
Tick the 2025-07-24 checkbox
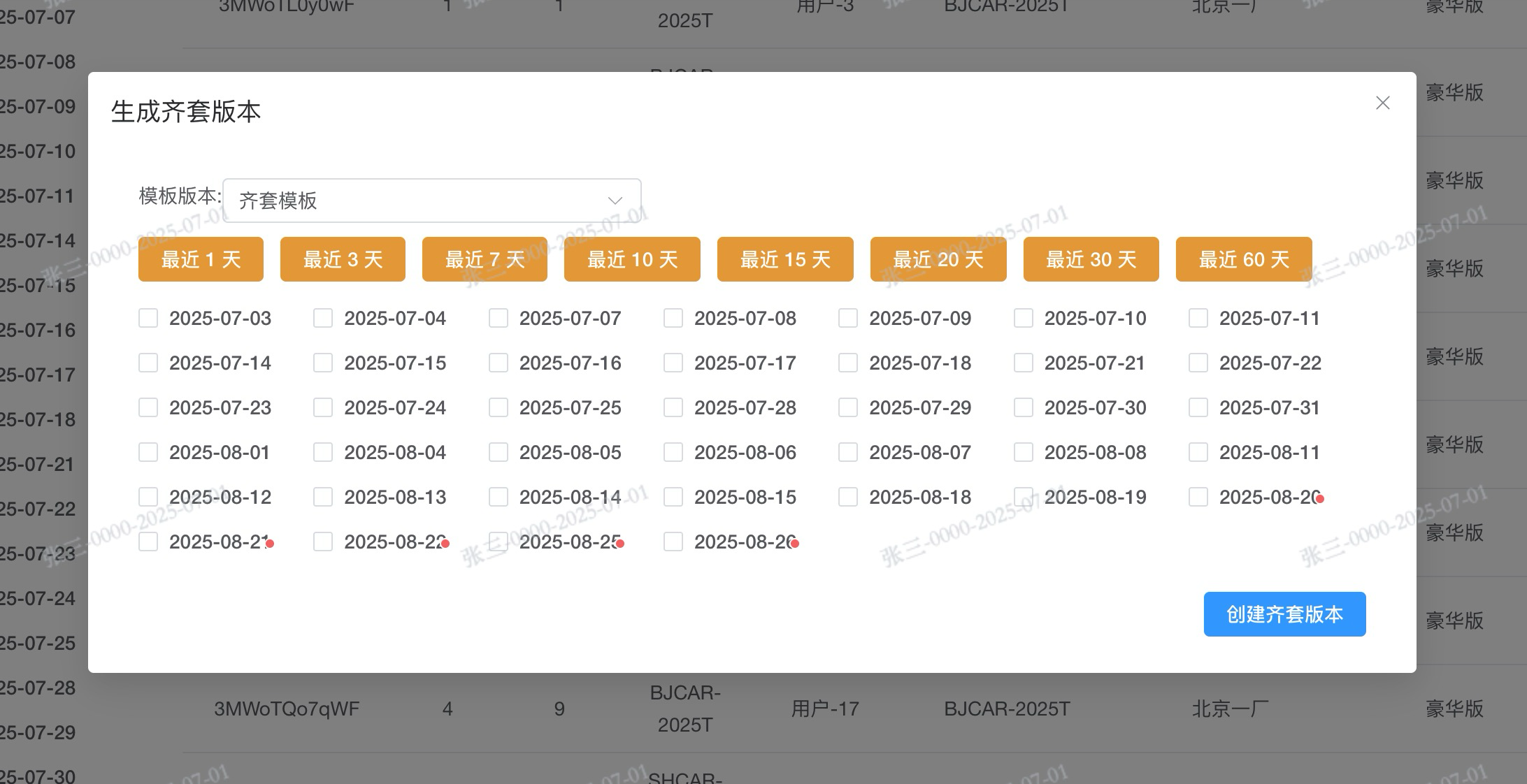[x=323, y=408]
